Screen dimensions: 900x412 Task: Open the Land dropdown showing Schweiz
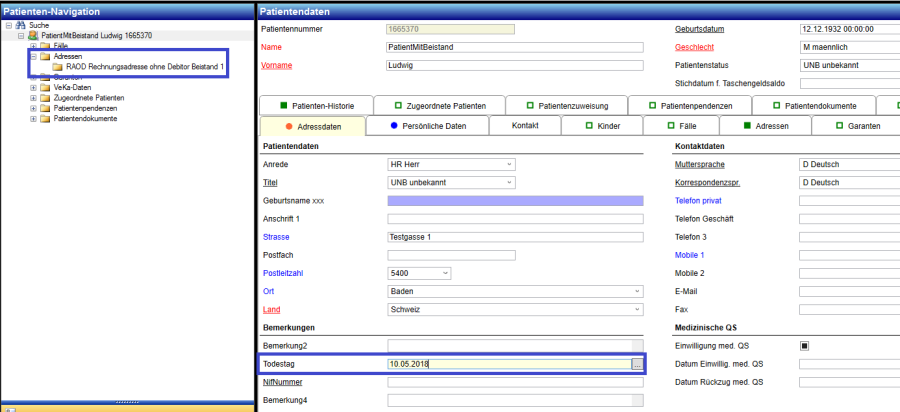point(637,309)
